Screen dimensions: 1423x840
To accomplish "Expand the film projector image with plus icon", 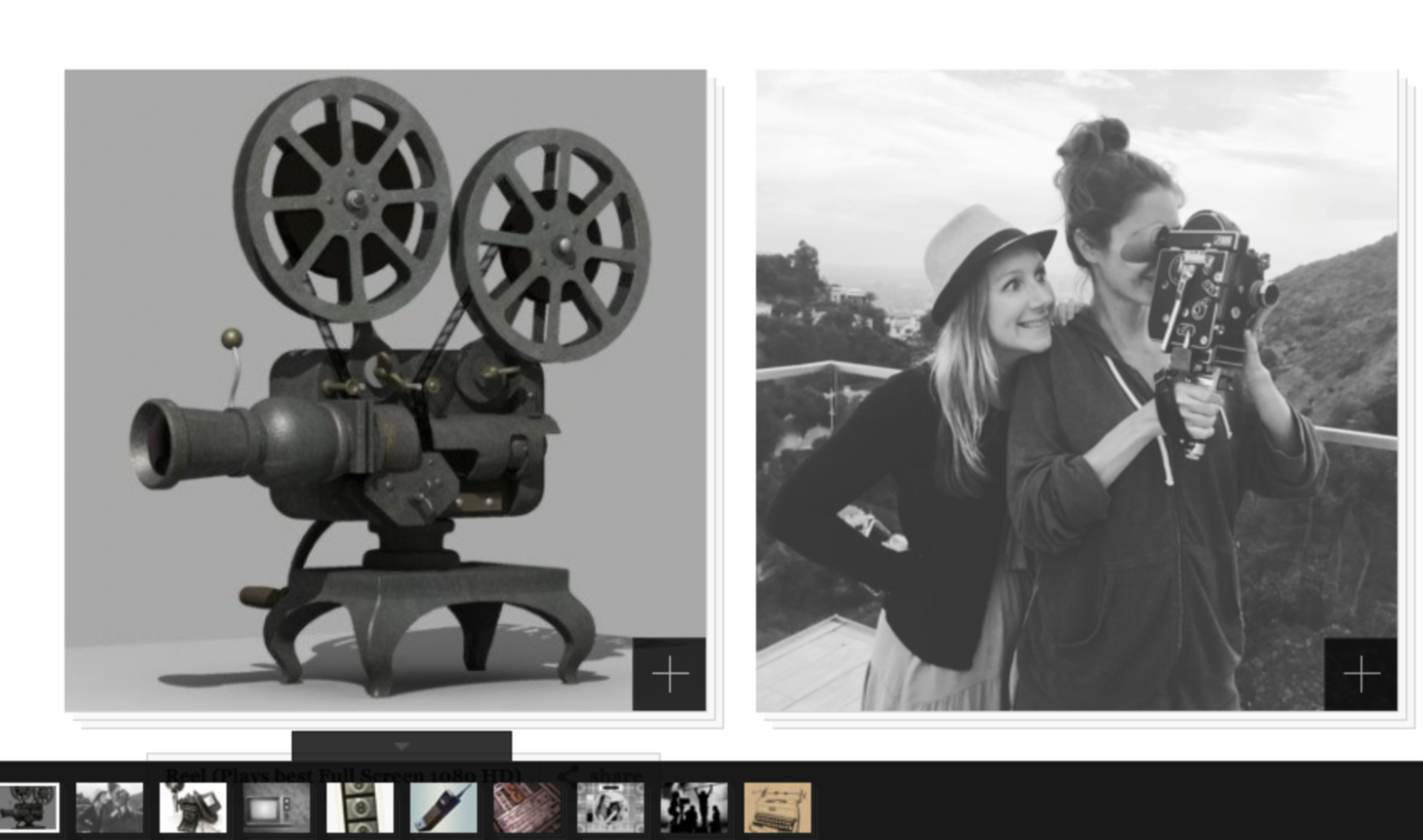I will (669, 674).
